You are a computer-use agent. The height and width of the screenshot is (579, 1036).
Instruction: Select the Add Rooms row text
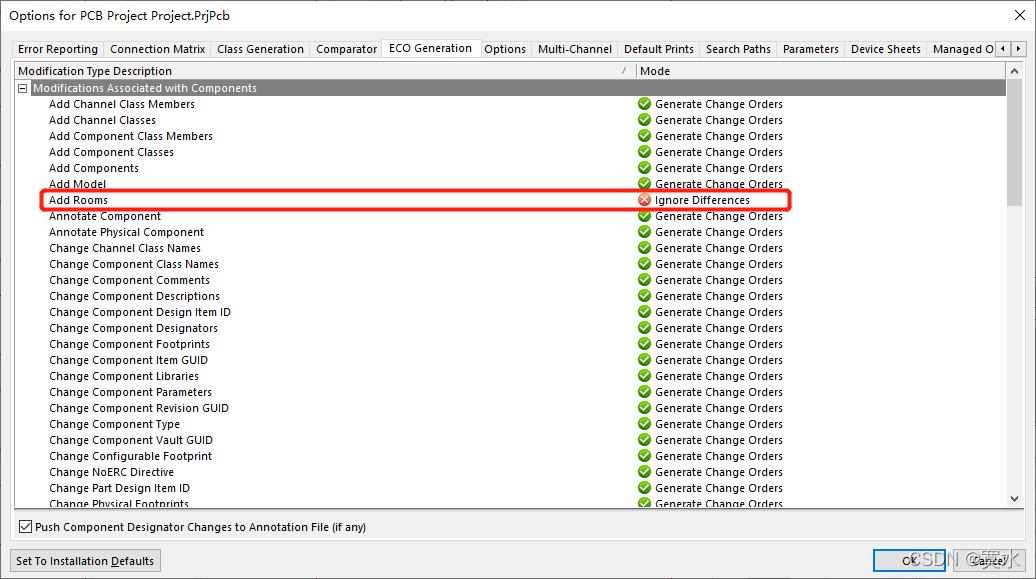click(x=78, y=200)
